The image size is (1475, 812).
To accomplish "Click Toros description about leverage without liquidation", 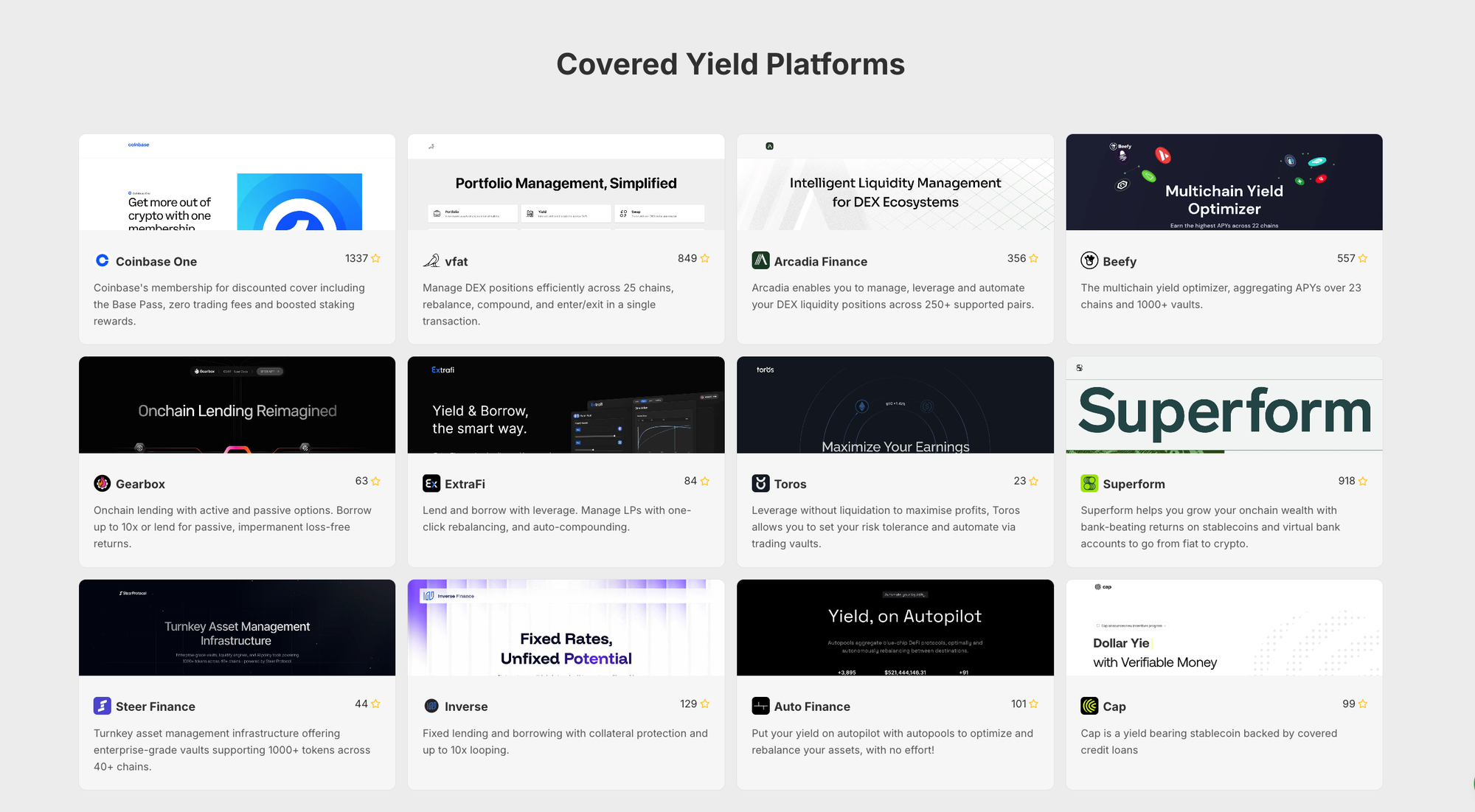I will click(886, 527).
